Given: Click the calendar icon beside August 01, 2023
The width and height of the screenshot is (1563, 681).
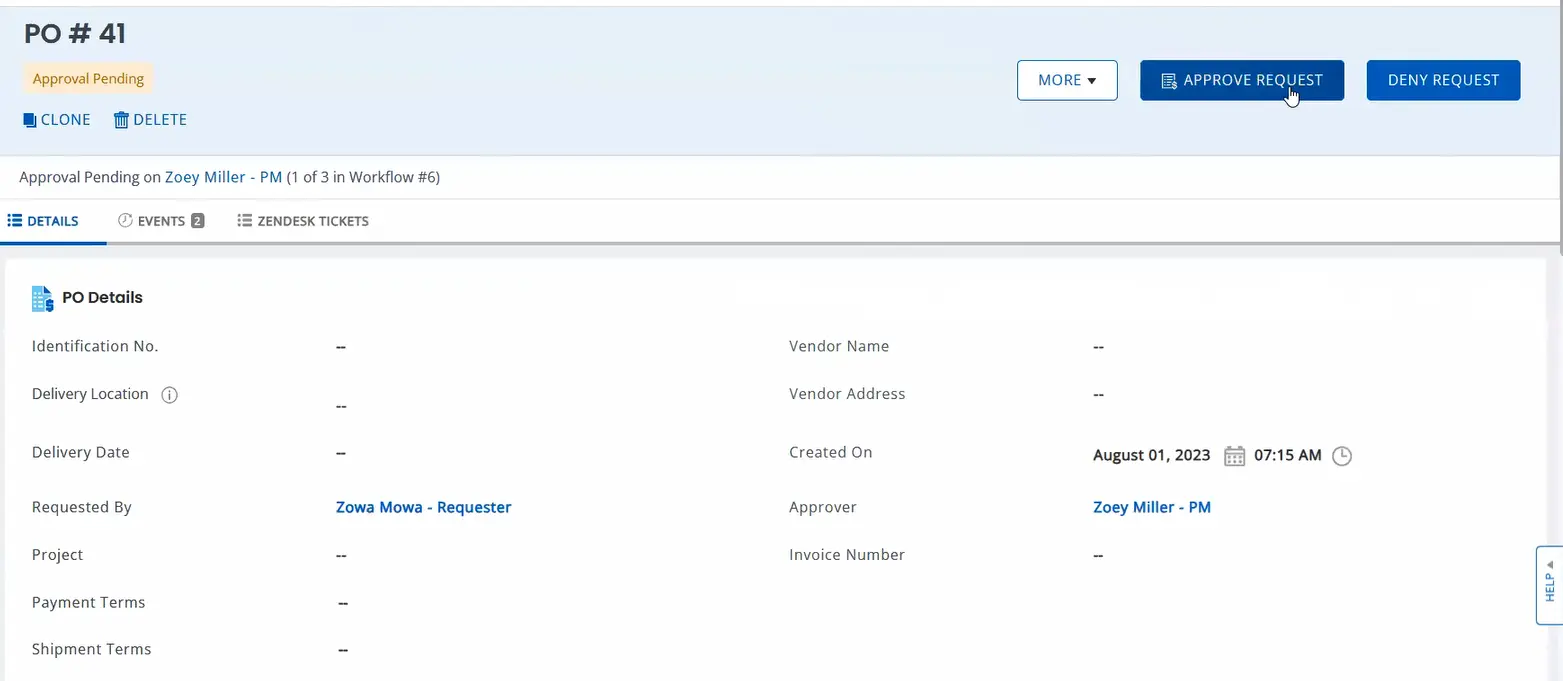Looking at the screenshot, I should pos(1233,455).
